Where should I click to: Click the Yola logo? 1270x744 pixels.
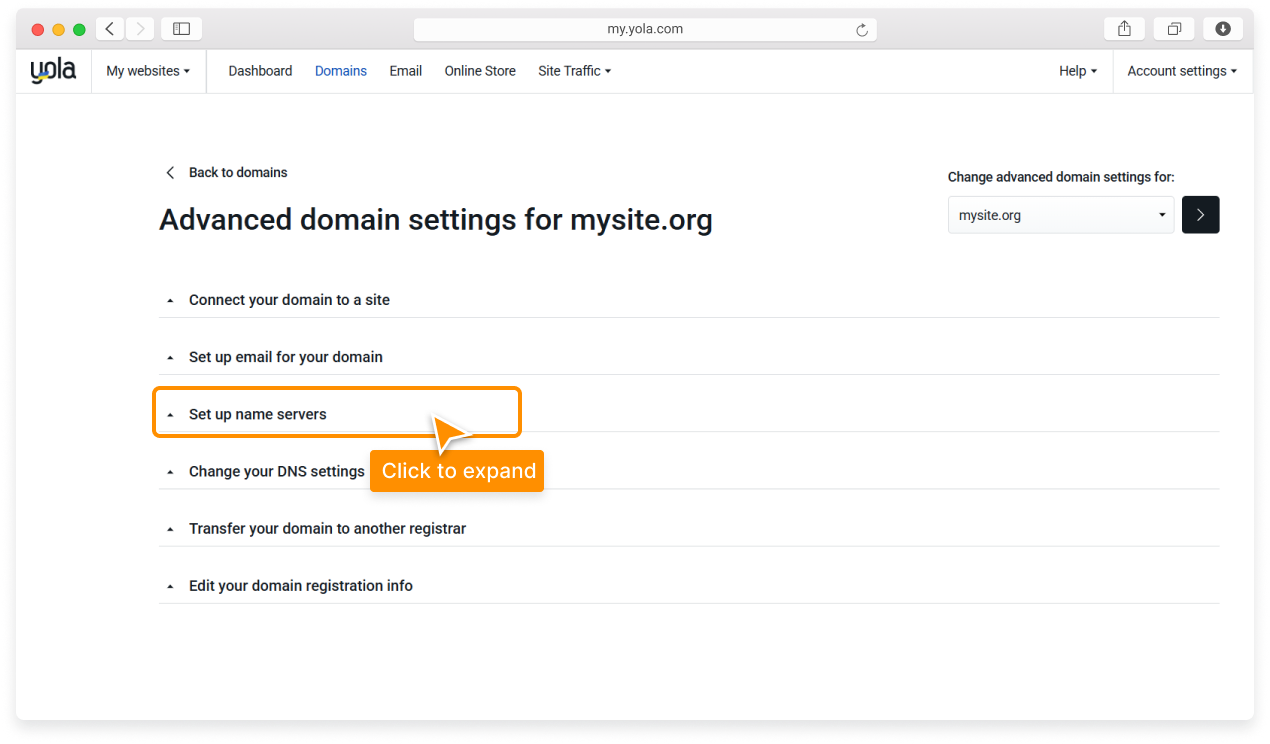pos(53,71)
